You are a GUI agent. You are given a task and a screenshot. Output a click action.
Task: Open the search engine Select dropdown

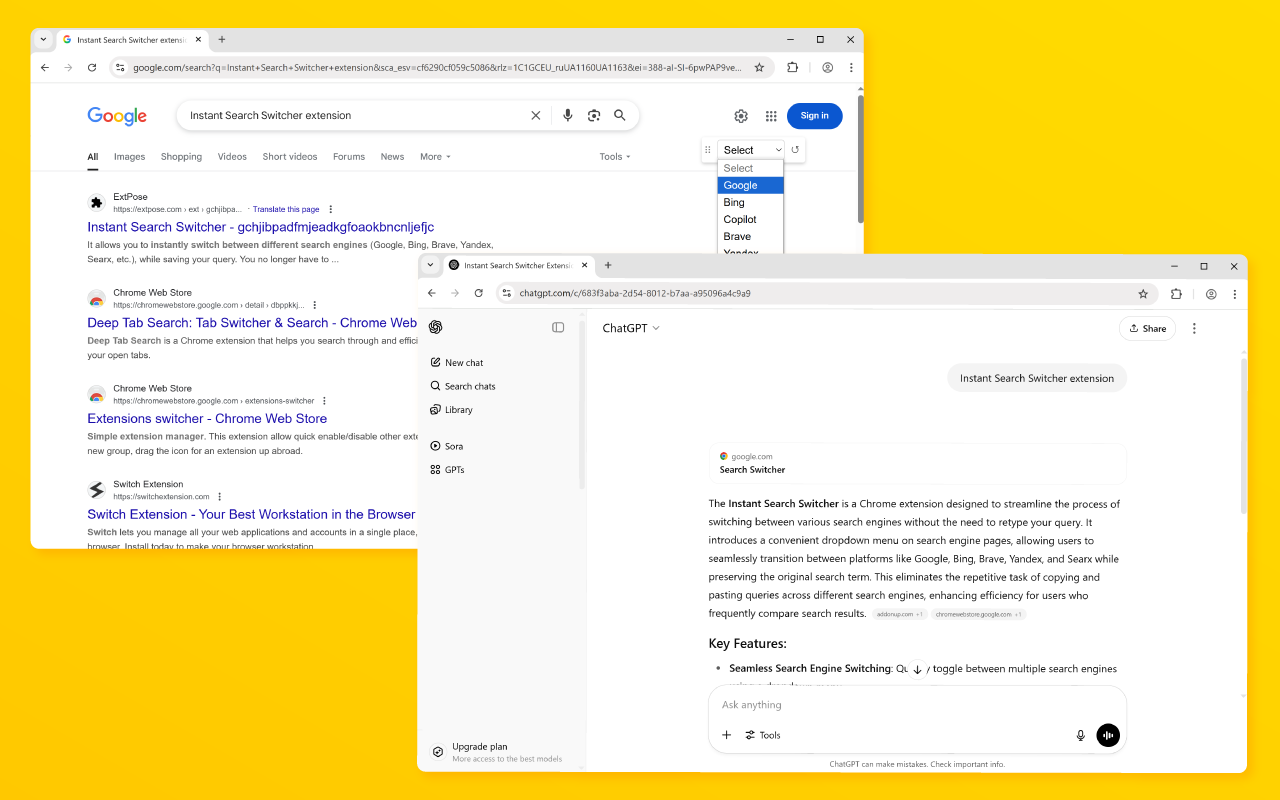[751, 150]
